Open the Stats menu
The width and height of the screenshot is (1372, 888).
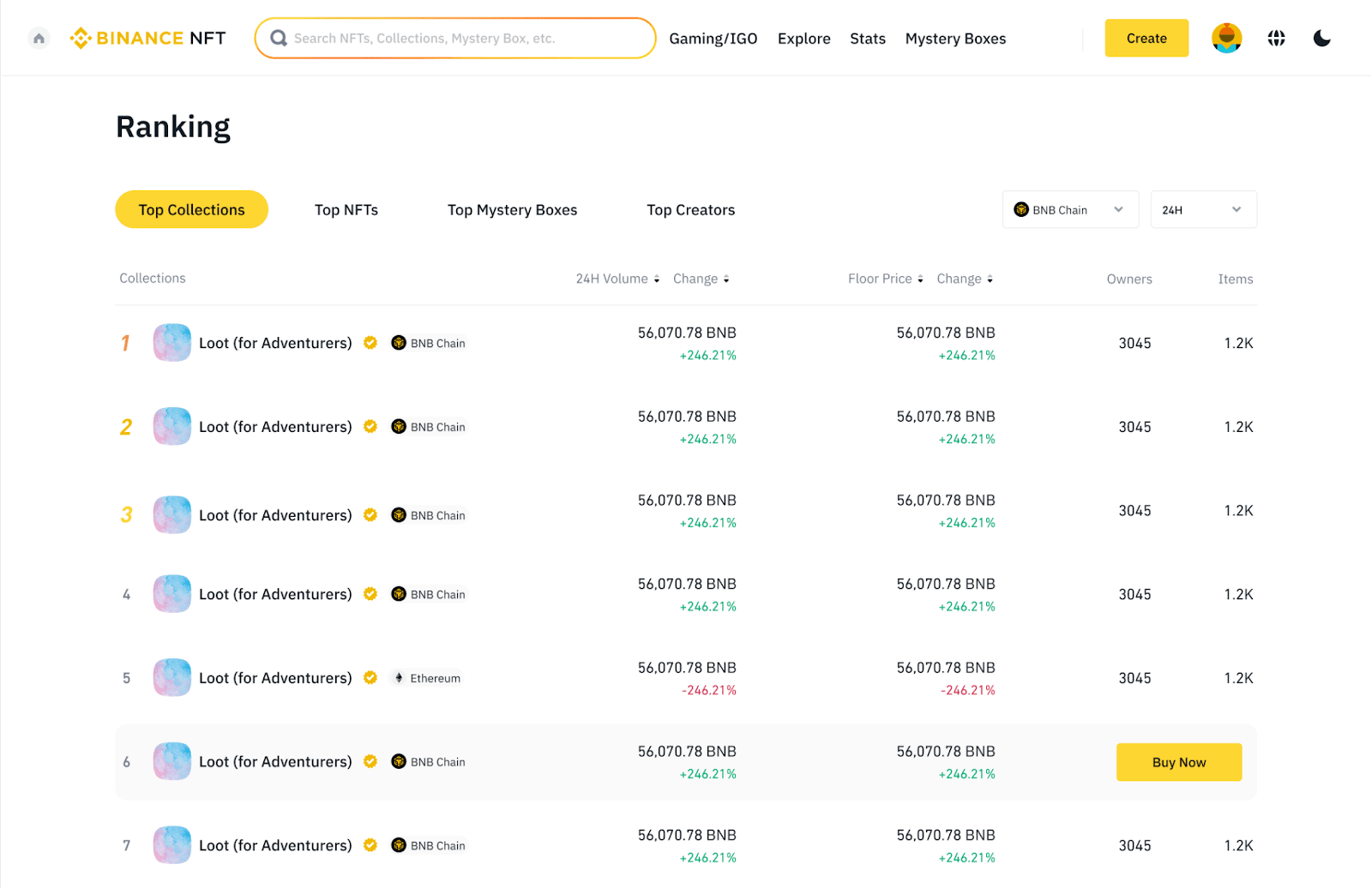[x=868, y=39]
